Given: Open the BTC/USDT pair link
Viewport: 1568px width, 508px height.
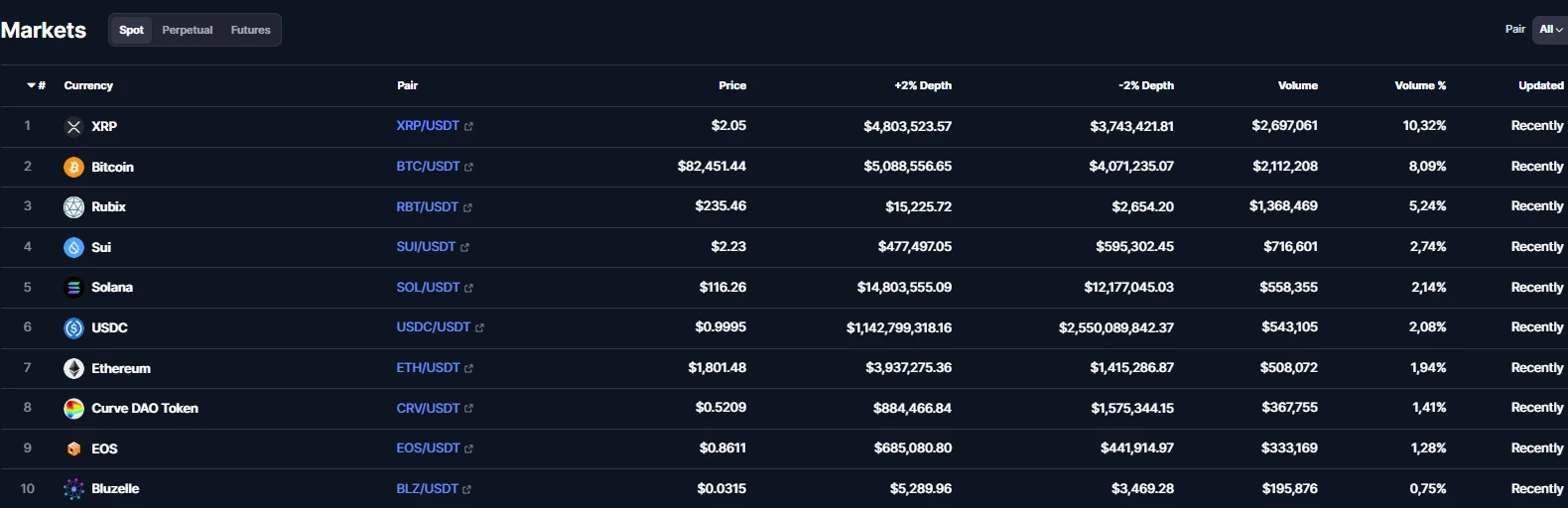Looking at the screenshot, I should (428, 167).
